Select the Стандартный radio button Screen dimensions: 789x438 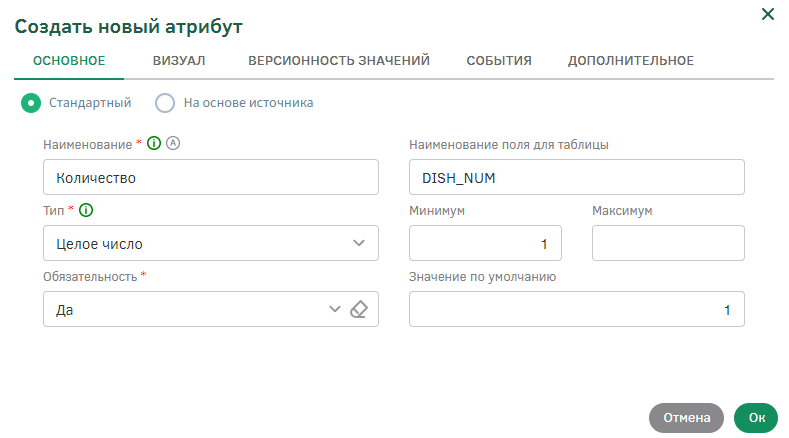[x=31, y=103]
